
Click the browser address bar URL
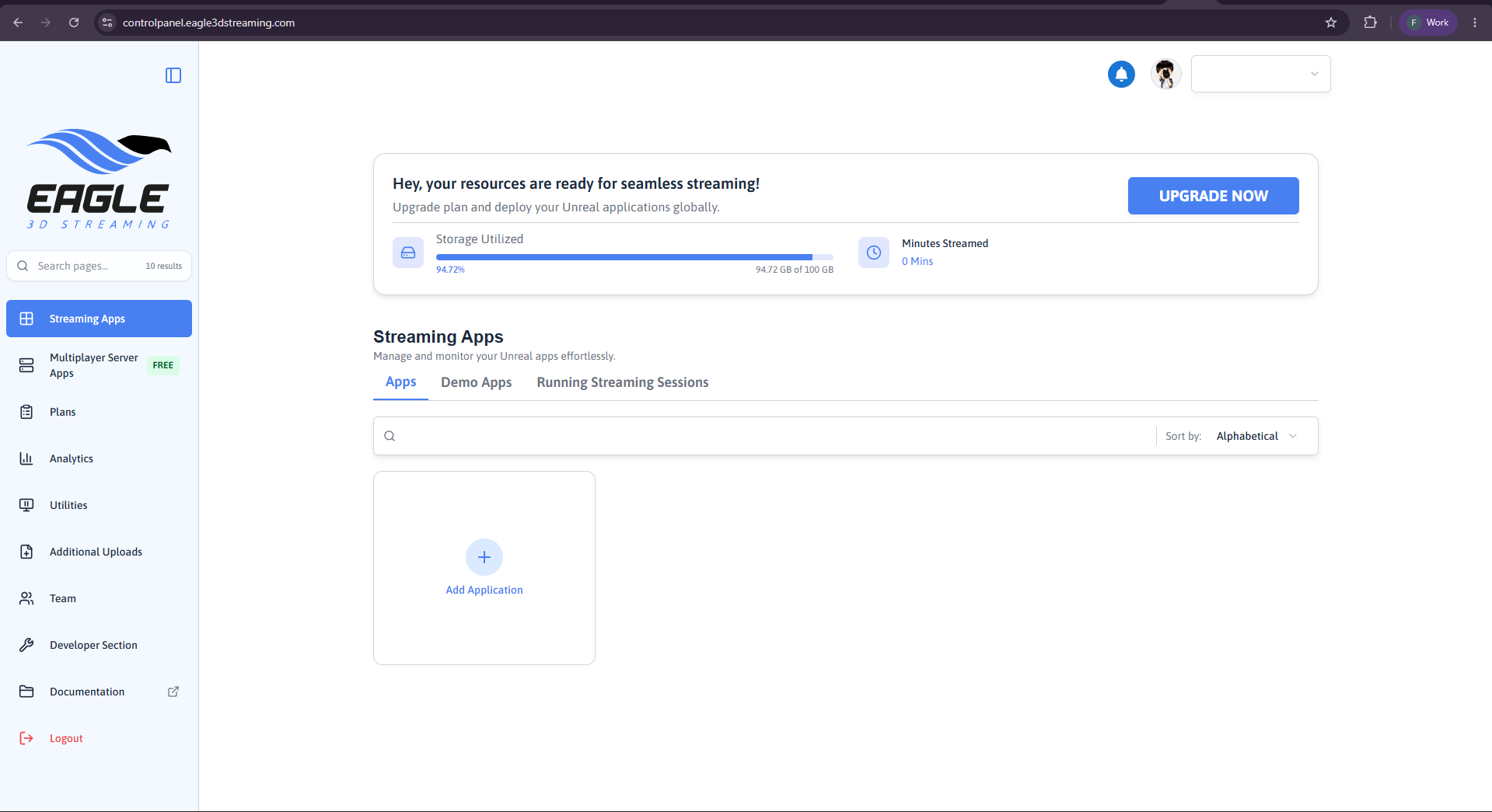[x=208, y=23]
